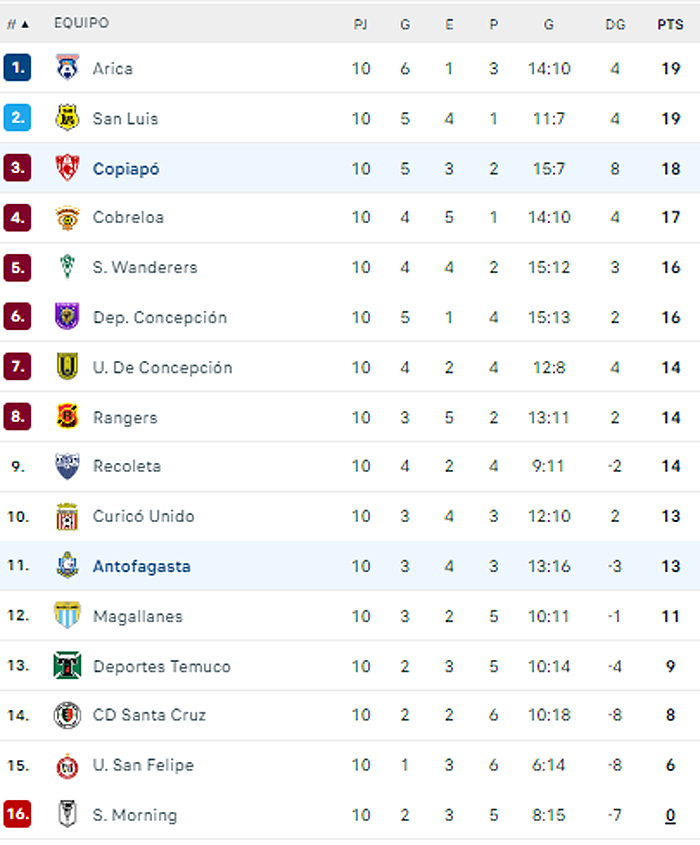Sort by EQUIPO column header
Image resolution: width=700 pixels, height=845 pixels.
click(x=81, y=23)
